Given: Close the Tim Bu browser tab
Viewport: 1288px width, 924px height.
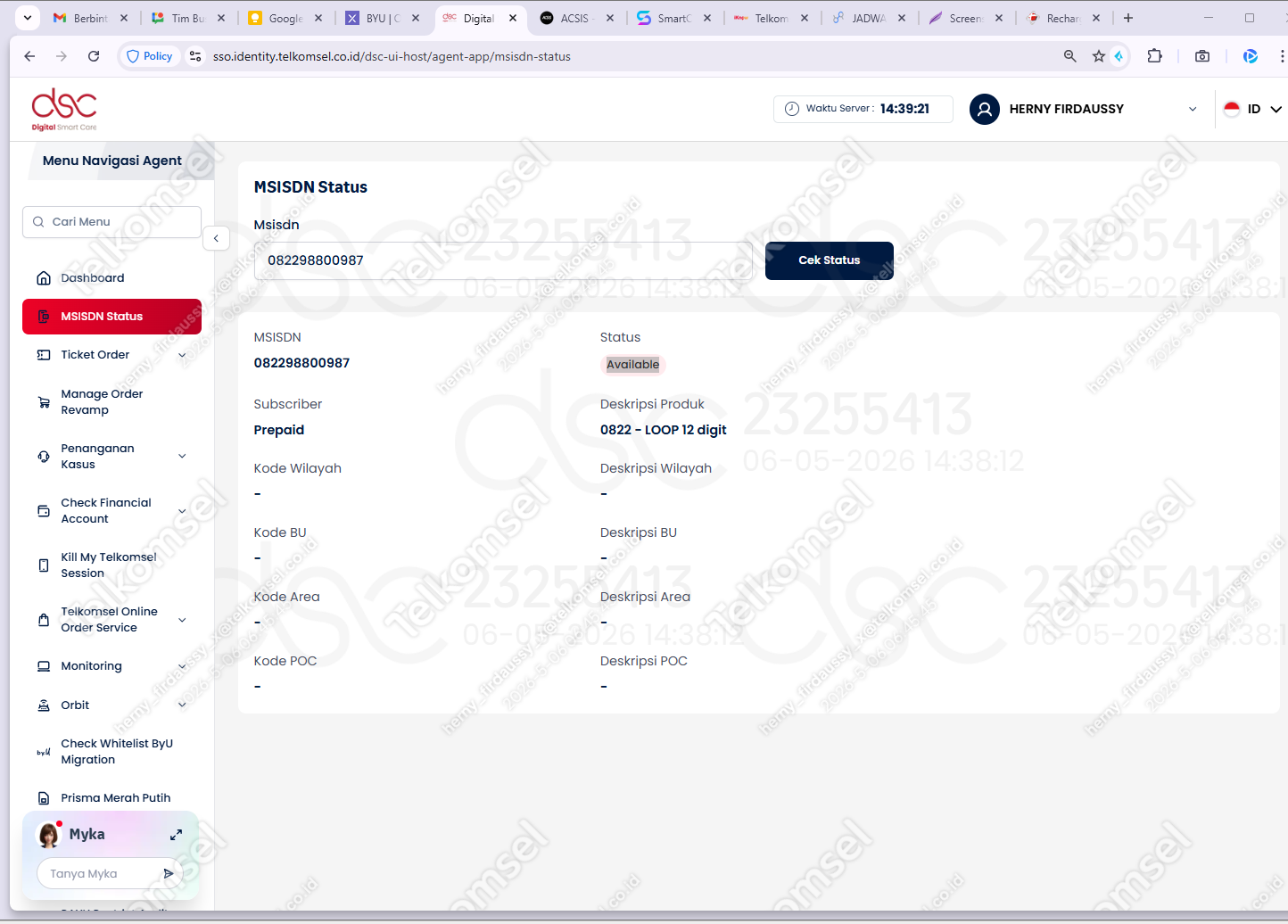Looking at the screenshot, I should point(221,18).
